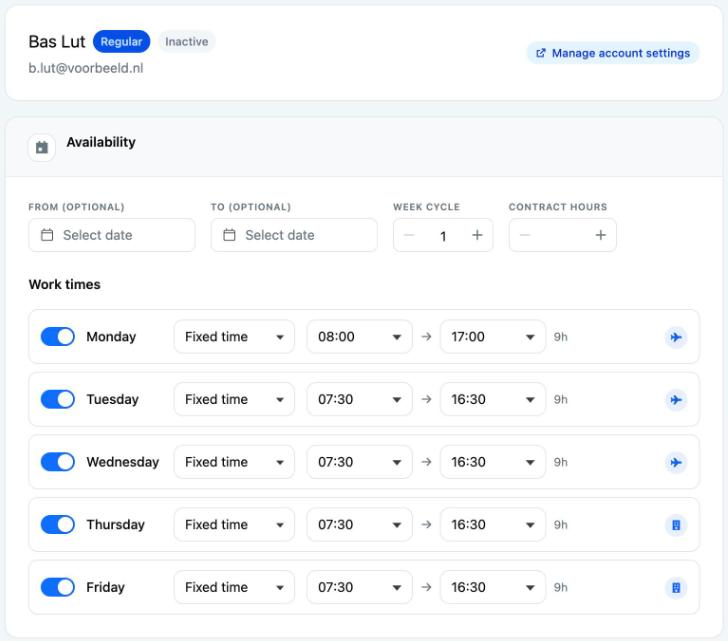Open Thursday's 07:30 start time dropdown
Viewport: 728px width, 641px height.
click(x=359, y=524)
